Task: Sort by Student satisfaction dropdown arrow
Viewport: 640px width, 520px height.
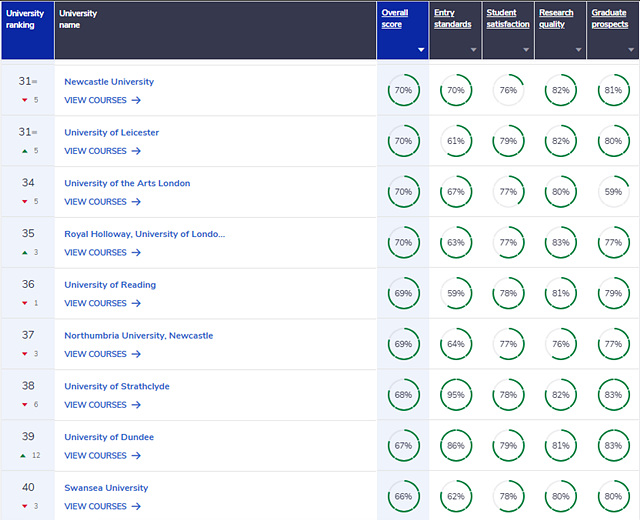Action: [x=526, y=49]
